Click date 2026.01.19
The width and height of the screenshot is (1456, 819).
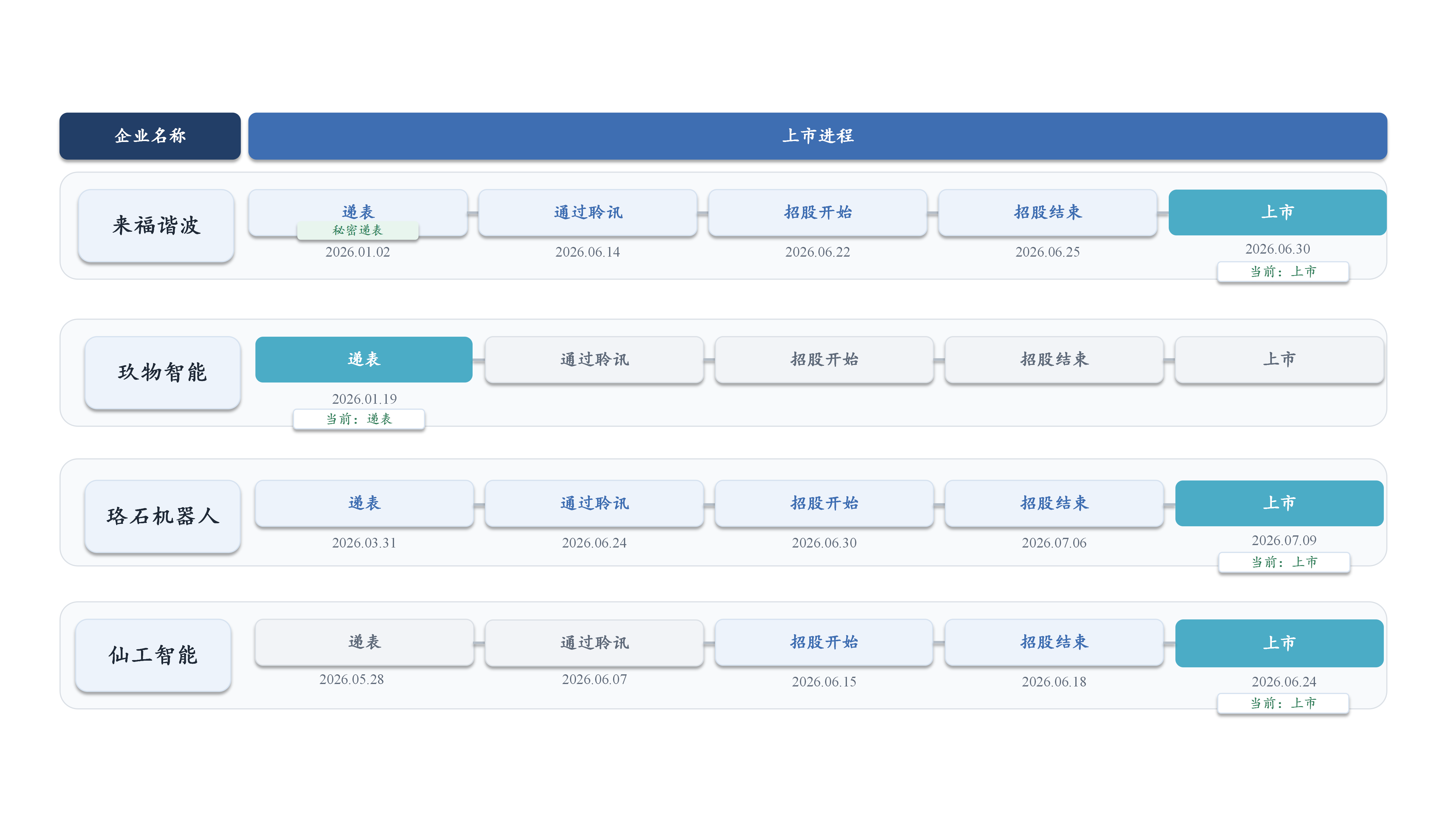pyautogui.click(x=364, y=399)
